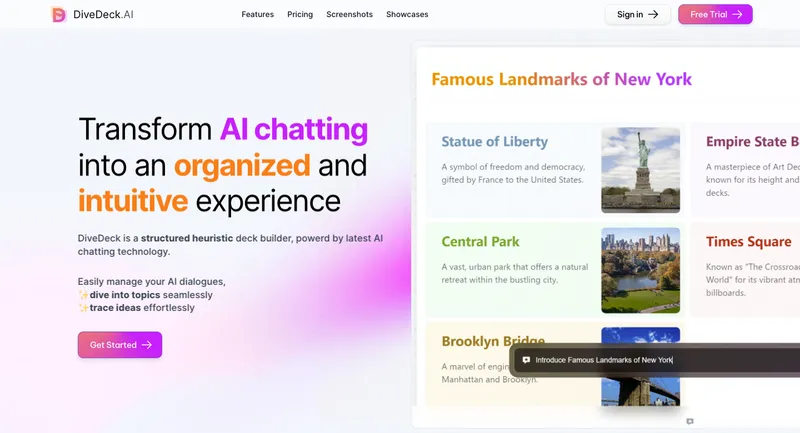Click the DiveDeck.AI logo icon
The width and height of the screenshot is (800, 433).
(58, 15)
